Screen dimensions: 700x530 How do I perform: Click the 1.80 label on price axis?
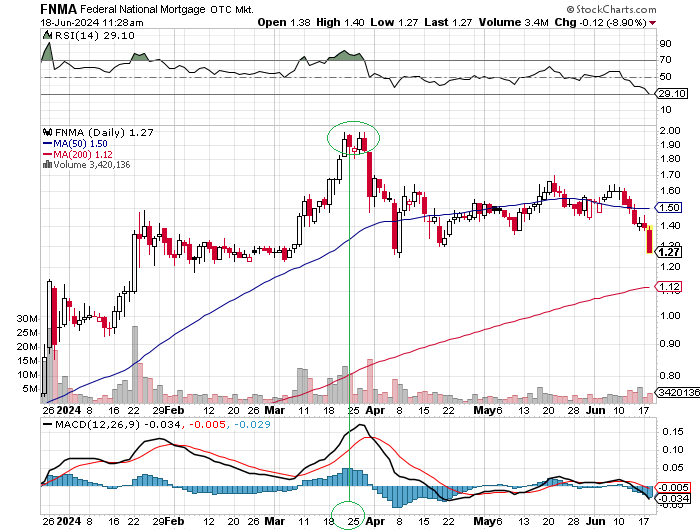[671, 159]
